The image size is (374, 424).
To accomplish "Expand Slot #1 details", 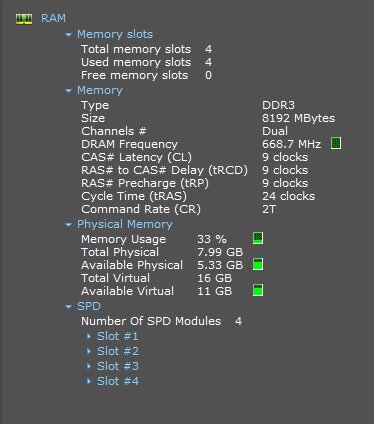I will (89, 336).
